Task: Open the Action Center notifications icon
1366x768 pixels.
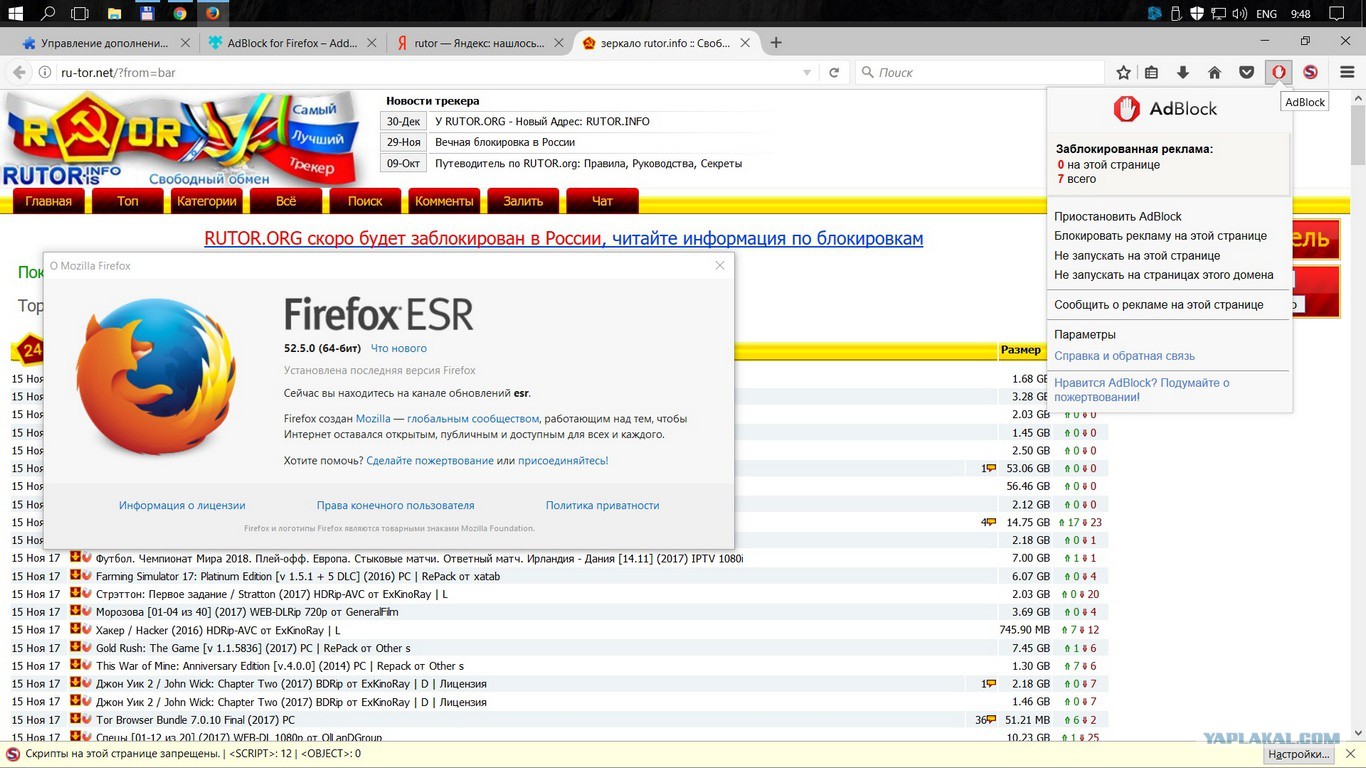Action: pos(1336,14)
